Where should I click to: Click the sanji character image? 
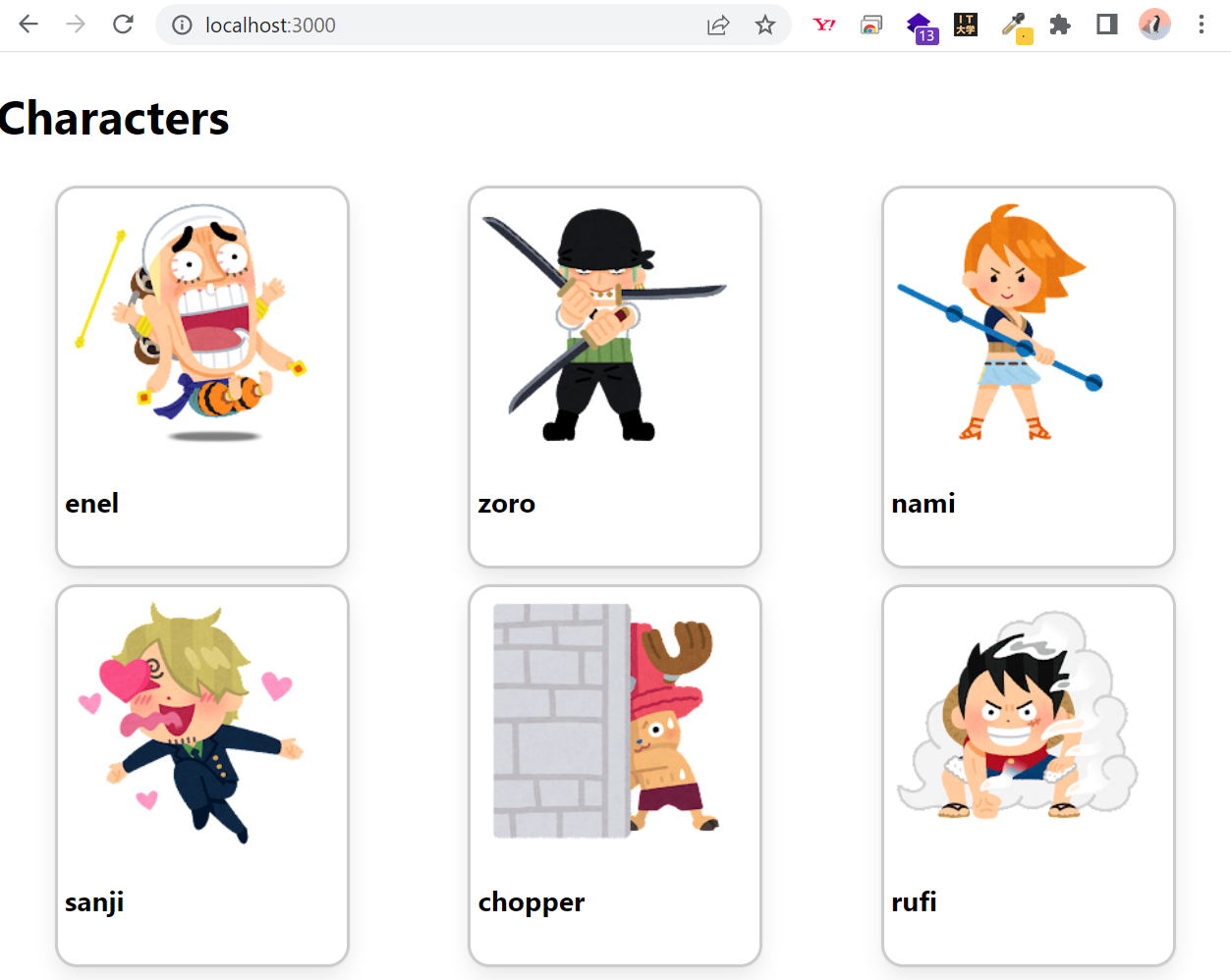192,723
